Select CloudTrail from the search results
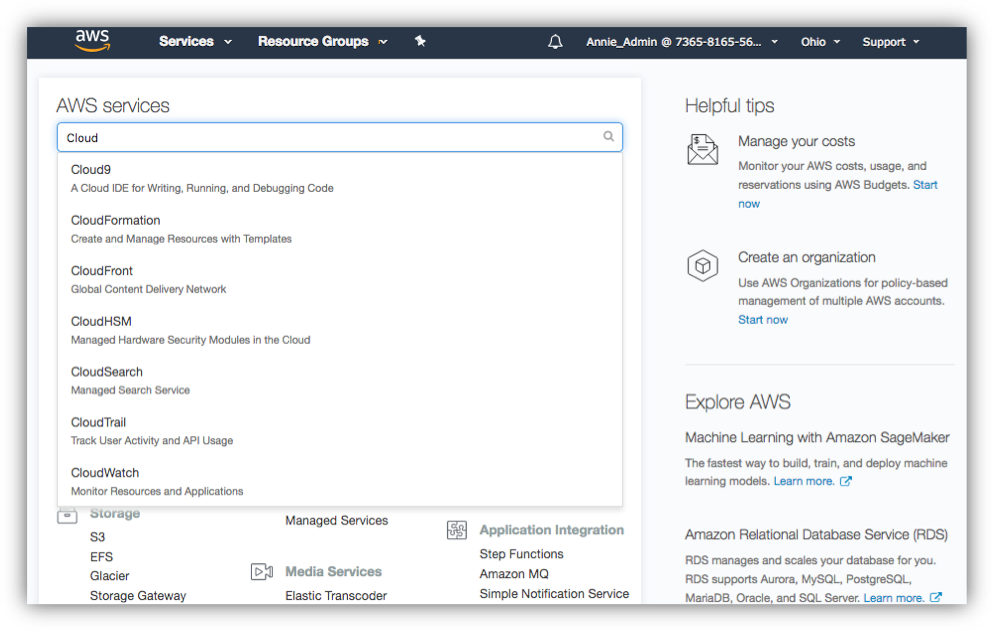Viewport: 993px width, 631px height. pyautogui.click(x=339, y=431)
